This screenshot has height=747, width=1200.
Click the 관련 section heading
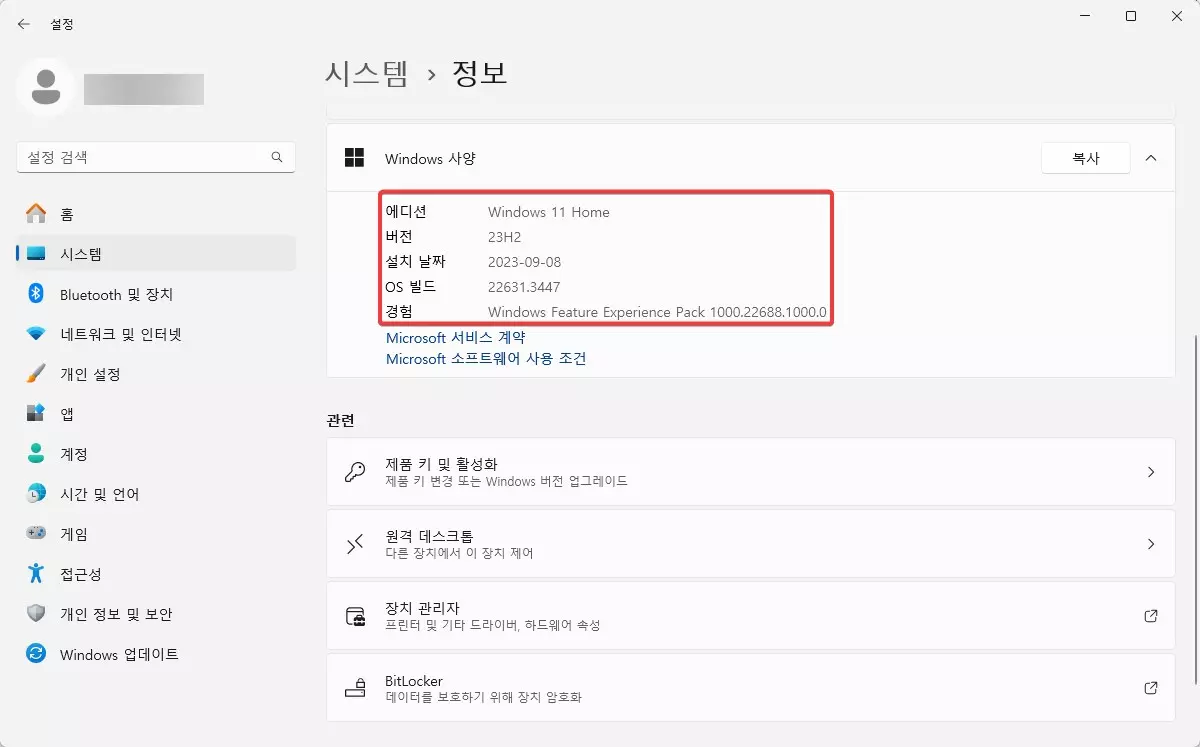341,421
